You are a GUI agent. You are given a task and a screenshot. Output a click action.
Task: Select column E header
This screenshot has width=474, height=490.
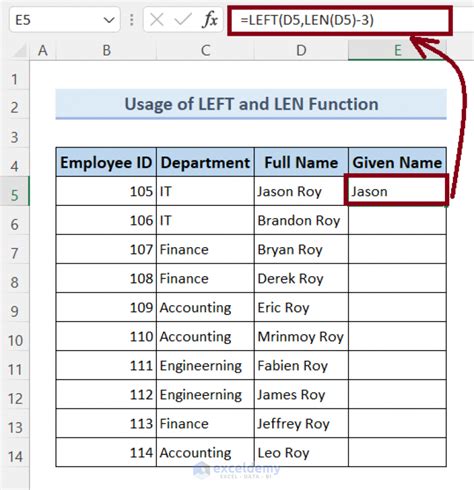(x=397, y=51)
